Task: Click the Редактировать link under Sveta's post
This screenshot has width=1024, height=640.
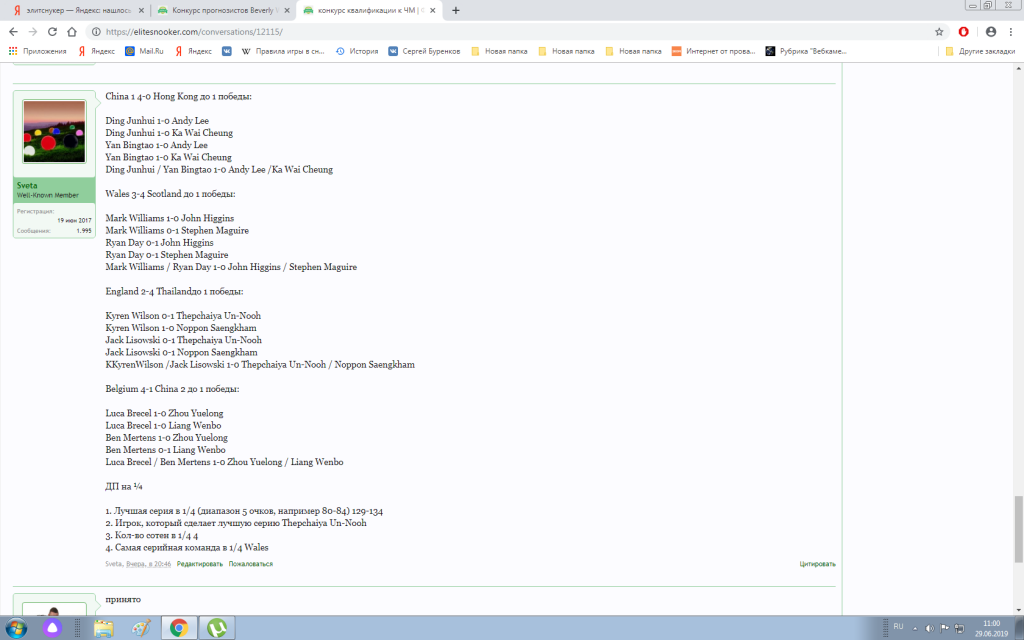Action: coord(200,564)
